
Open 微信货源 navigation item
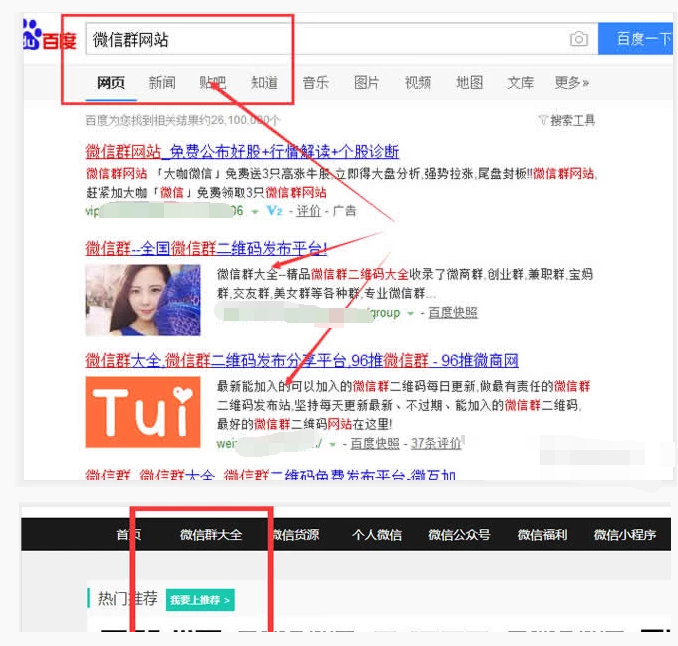[296, 535]
